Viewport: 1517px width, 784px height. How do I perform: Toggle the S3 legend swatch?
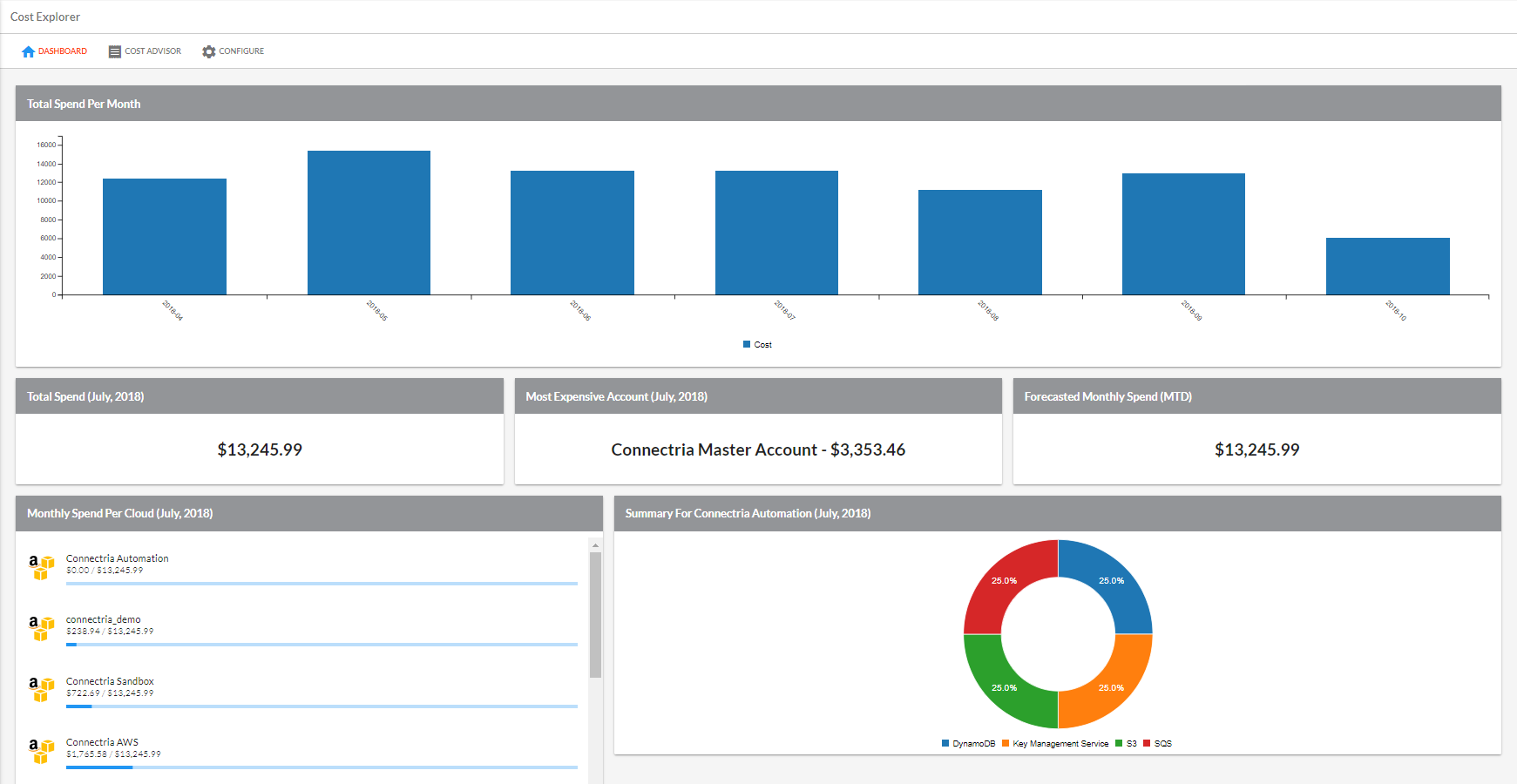tap(1119, 743)
